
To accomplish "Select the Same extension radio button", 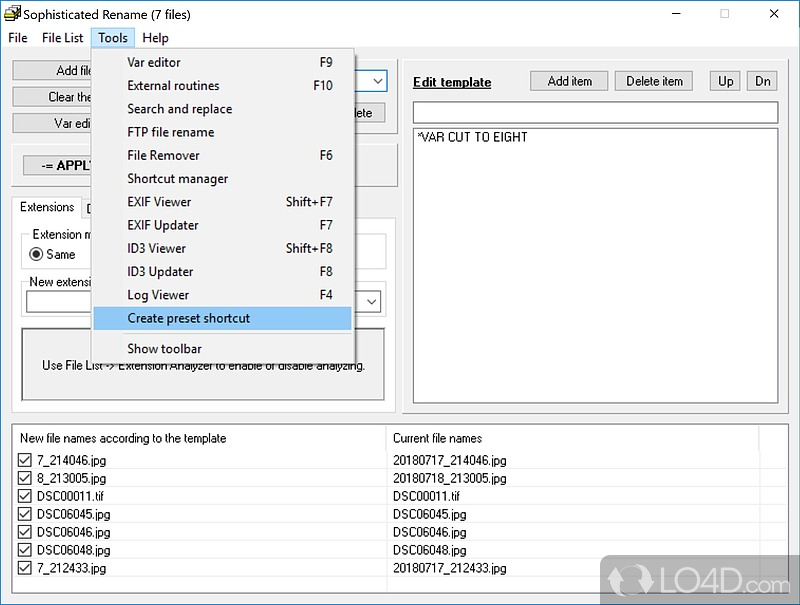I will tap(36, 254).
